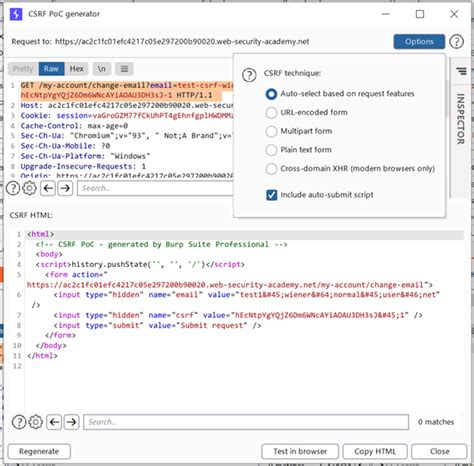474x466 pixels.
Task: Switch to the Pretty view tab
Action: [x=23, y=69]
